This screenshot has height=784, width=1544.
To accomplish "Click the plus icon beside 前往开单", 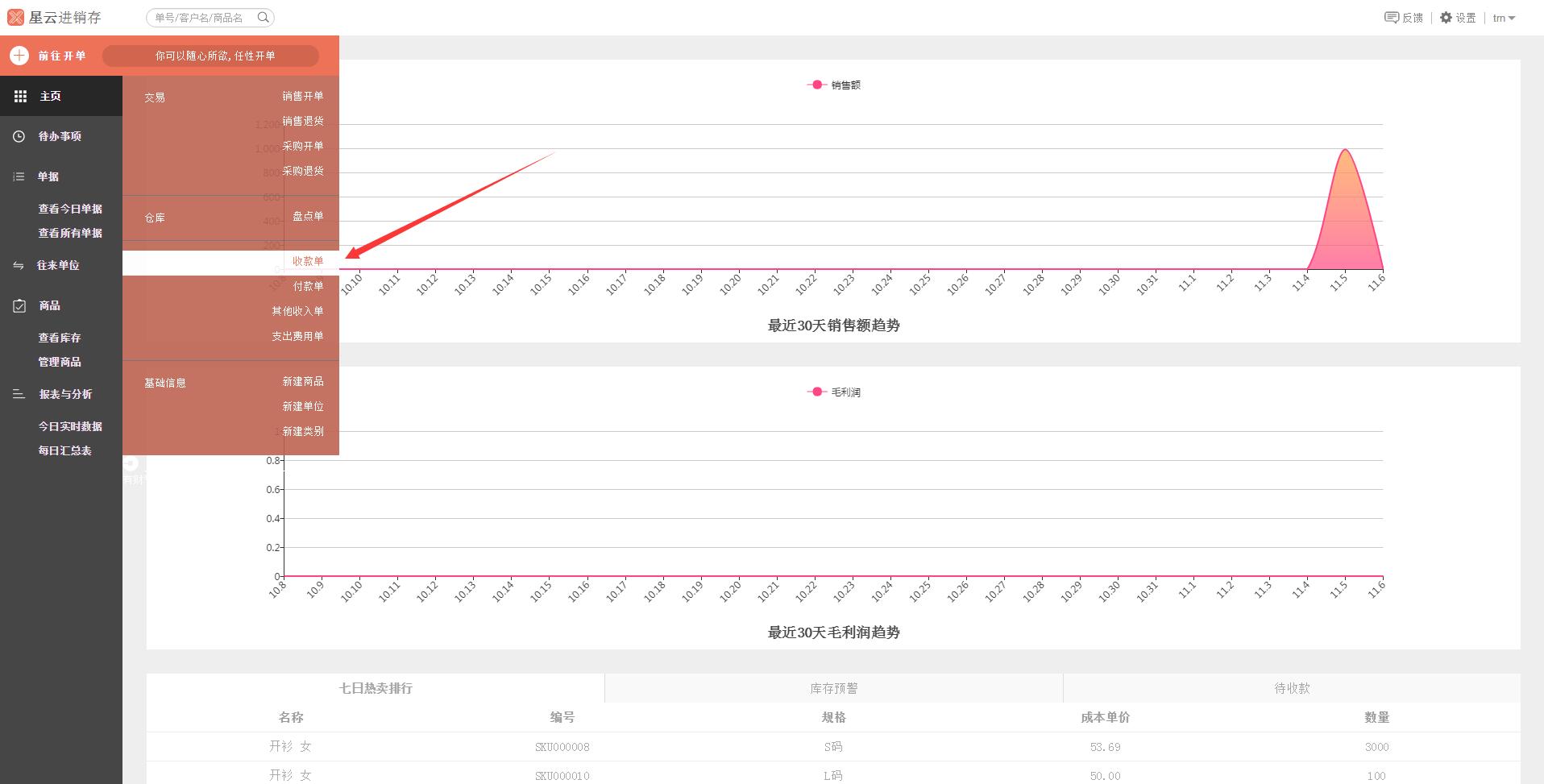I will pos(19,56).
